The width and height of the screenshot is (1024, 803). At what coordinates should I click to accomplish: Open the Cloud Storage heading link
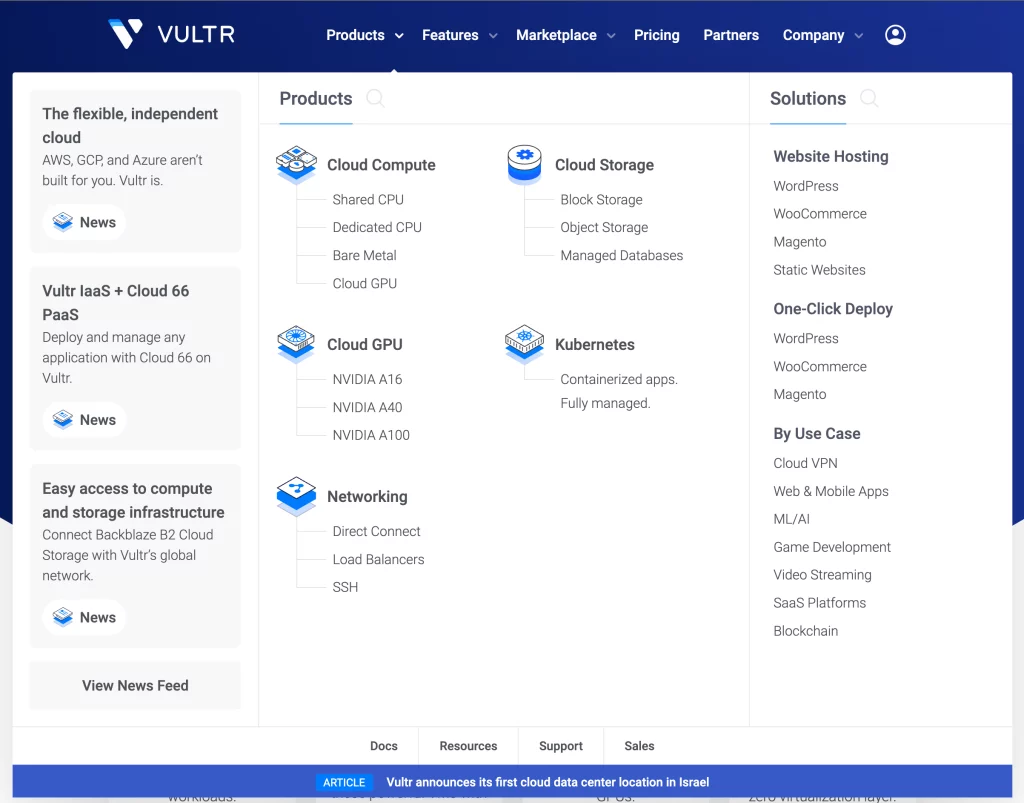[x=605, y=165]
